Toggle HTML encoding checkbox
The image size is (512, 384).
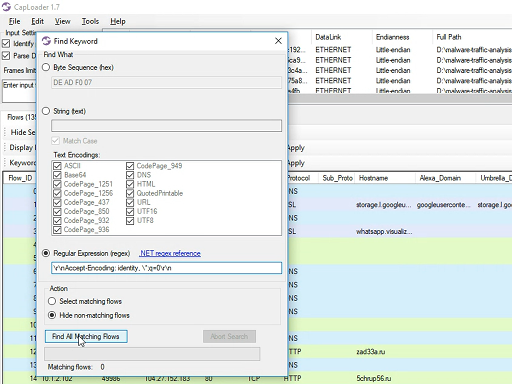[130, 184]
